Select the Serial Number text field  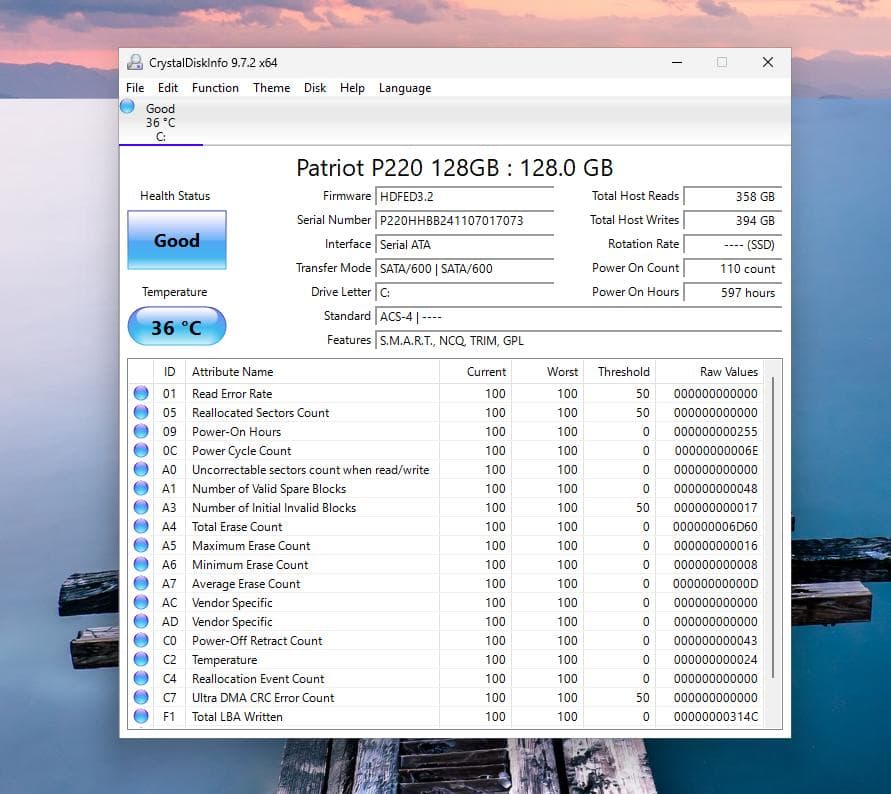(x=465, y=220)
